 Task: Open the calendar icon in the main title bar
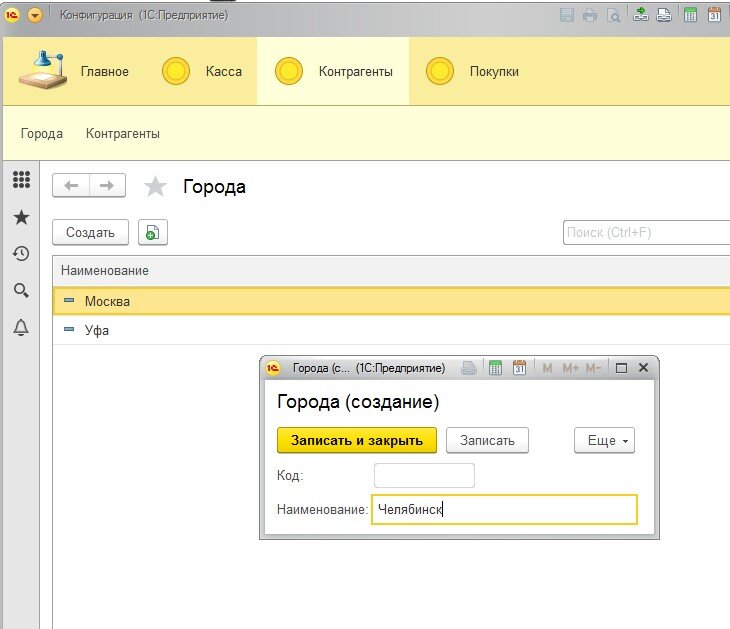714,15
